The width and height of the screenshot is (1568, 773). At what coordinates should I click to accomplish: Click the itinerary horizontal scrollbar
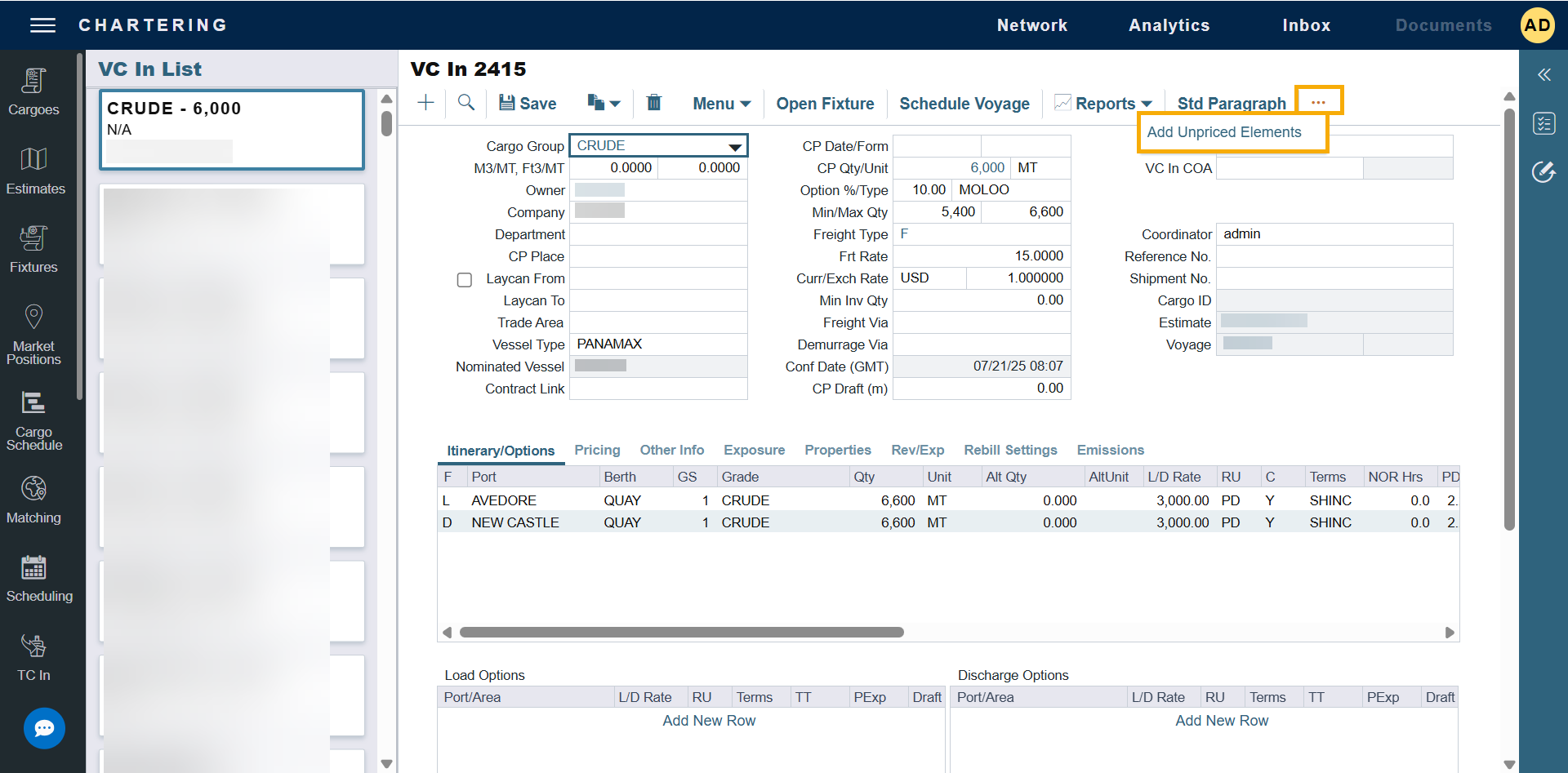pyautogui.click(x=681, y=633)
